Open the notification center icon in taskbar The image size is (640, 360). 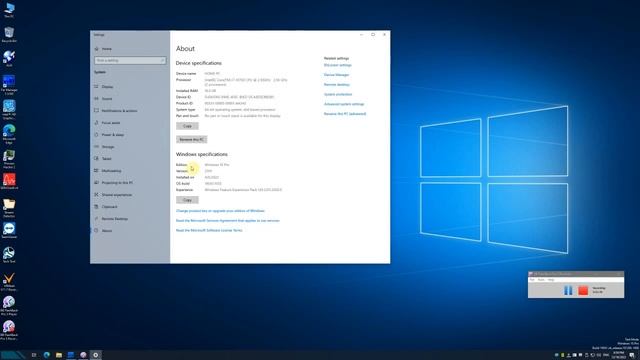632,356
